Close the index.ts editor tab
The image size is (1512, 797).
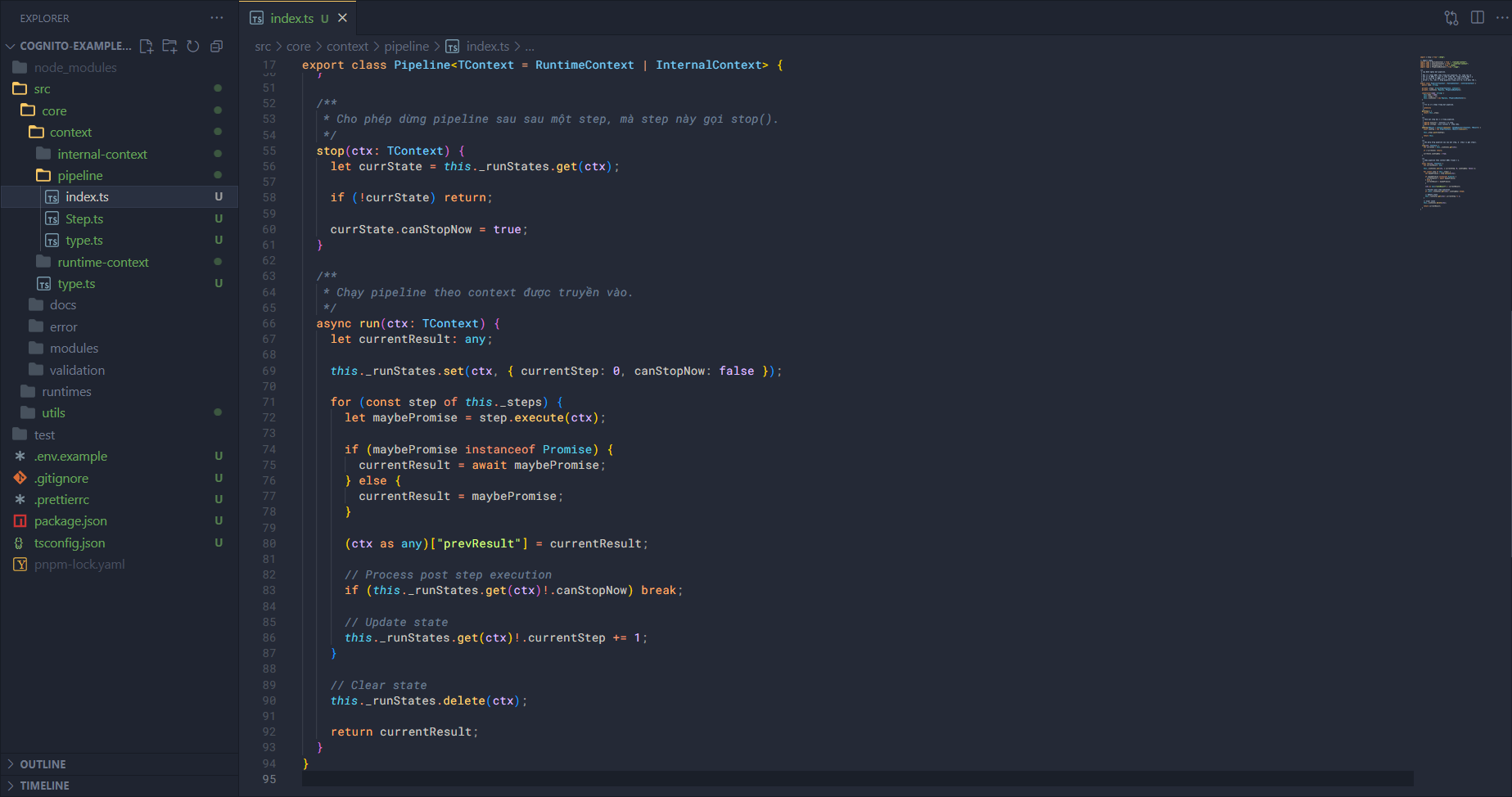pos(343,18)
